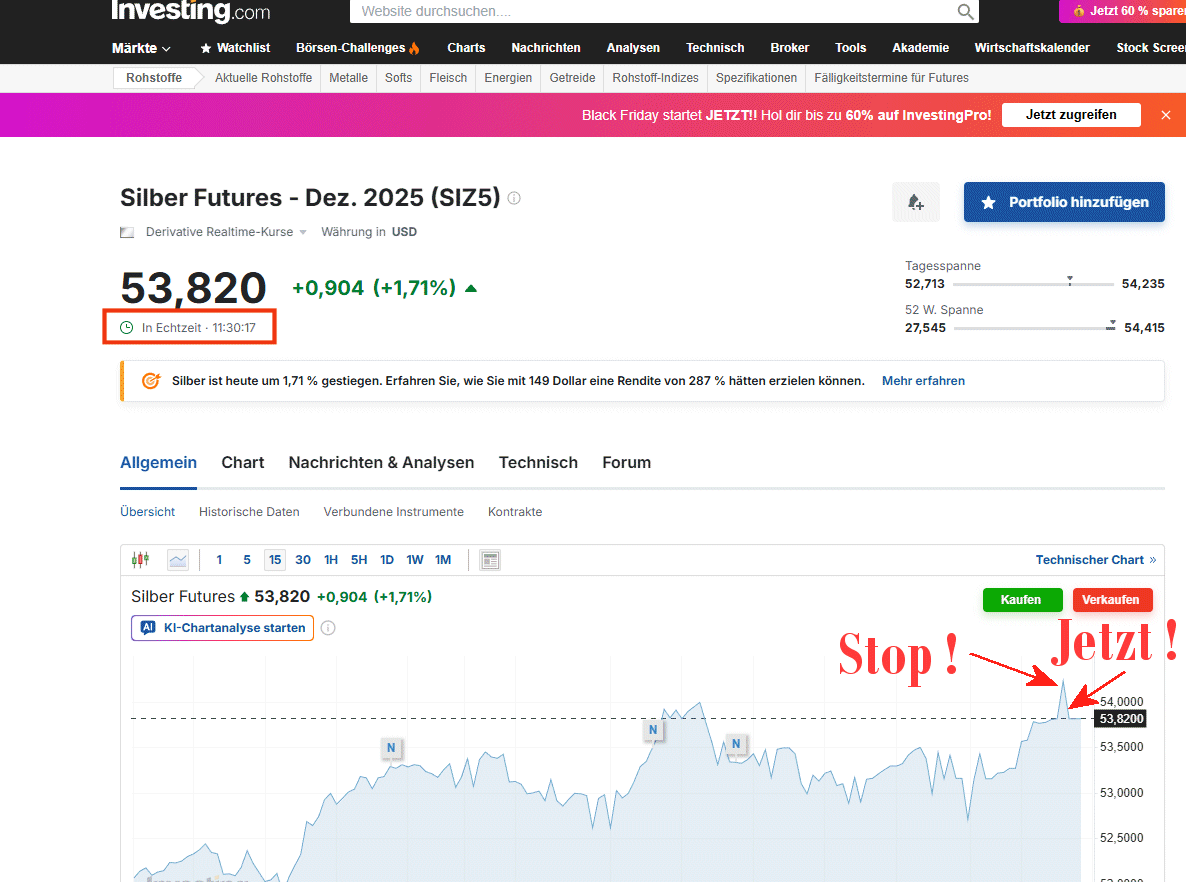Viewport: 1186px width, 882px height.
Task: Switch to the Technisch tab
Action: pos(538,462)
